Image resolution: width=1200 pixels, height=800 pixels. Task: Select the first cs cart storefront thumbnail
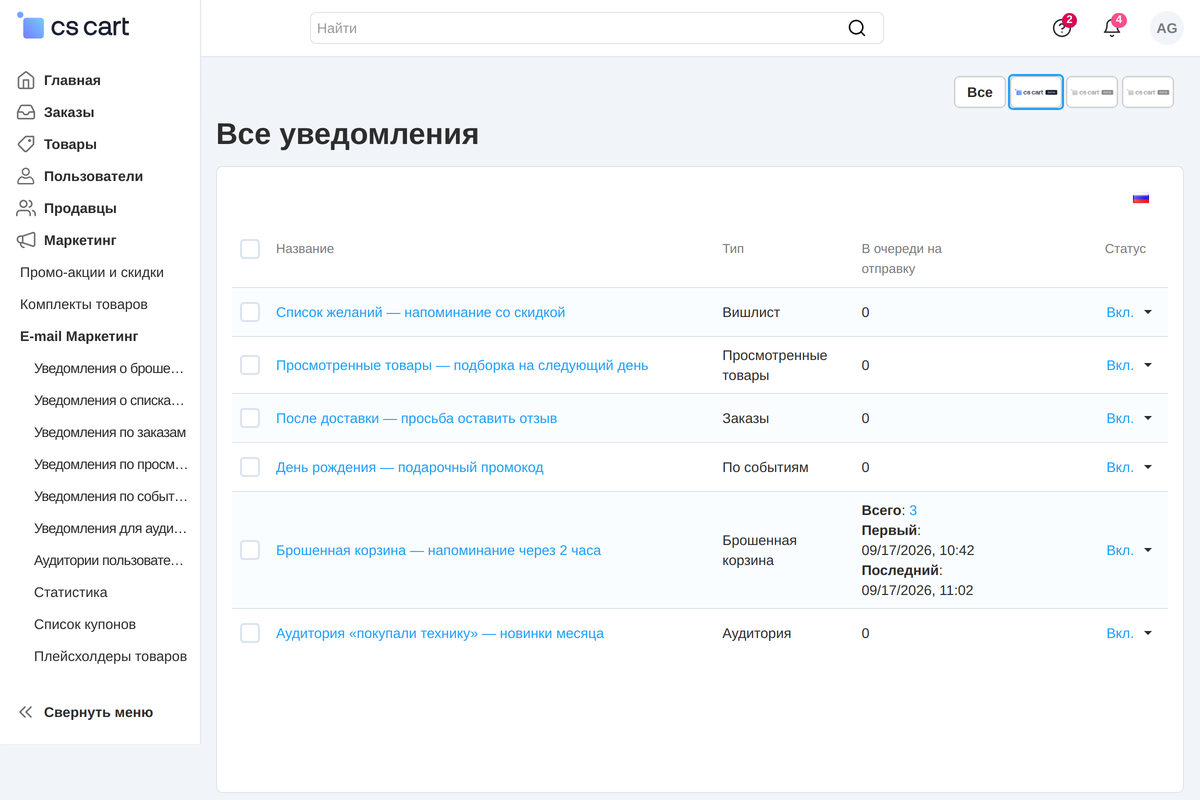coord(1036,92)
